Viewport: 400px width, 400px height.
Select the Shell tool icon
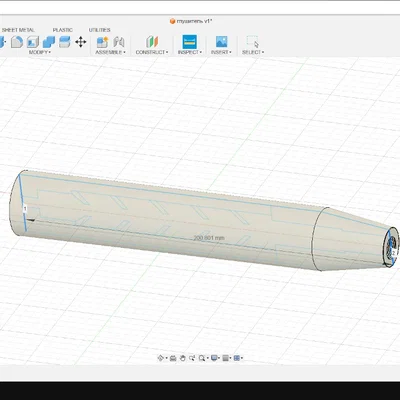[33, 42]
